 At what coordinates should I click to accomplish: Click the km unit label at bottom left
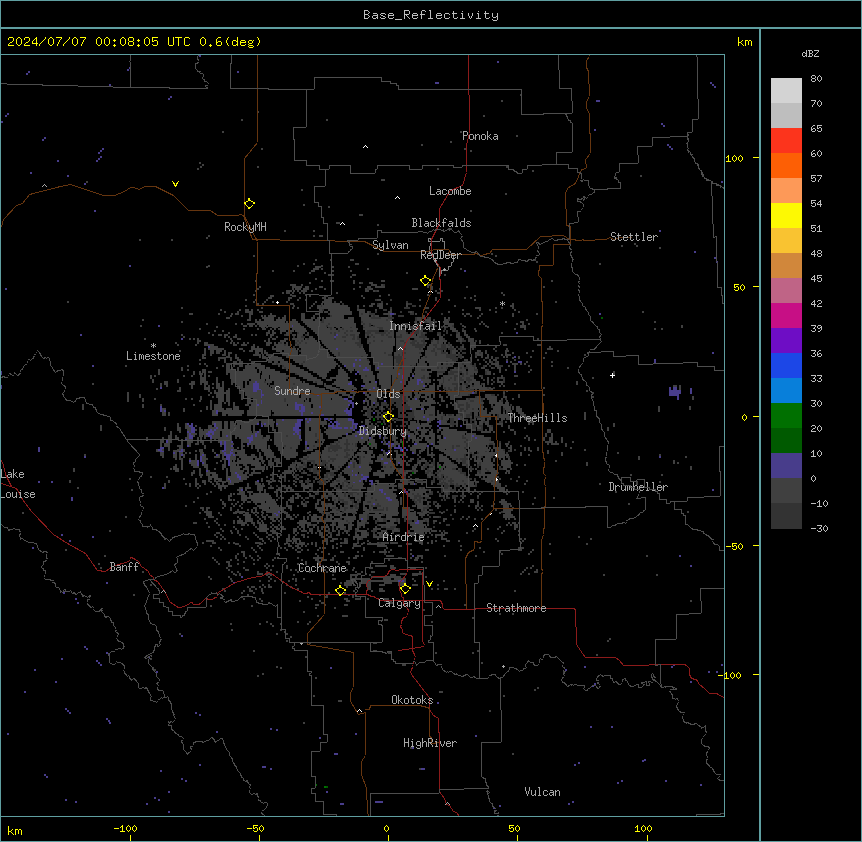point(15,831)
